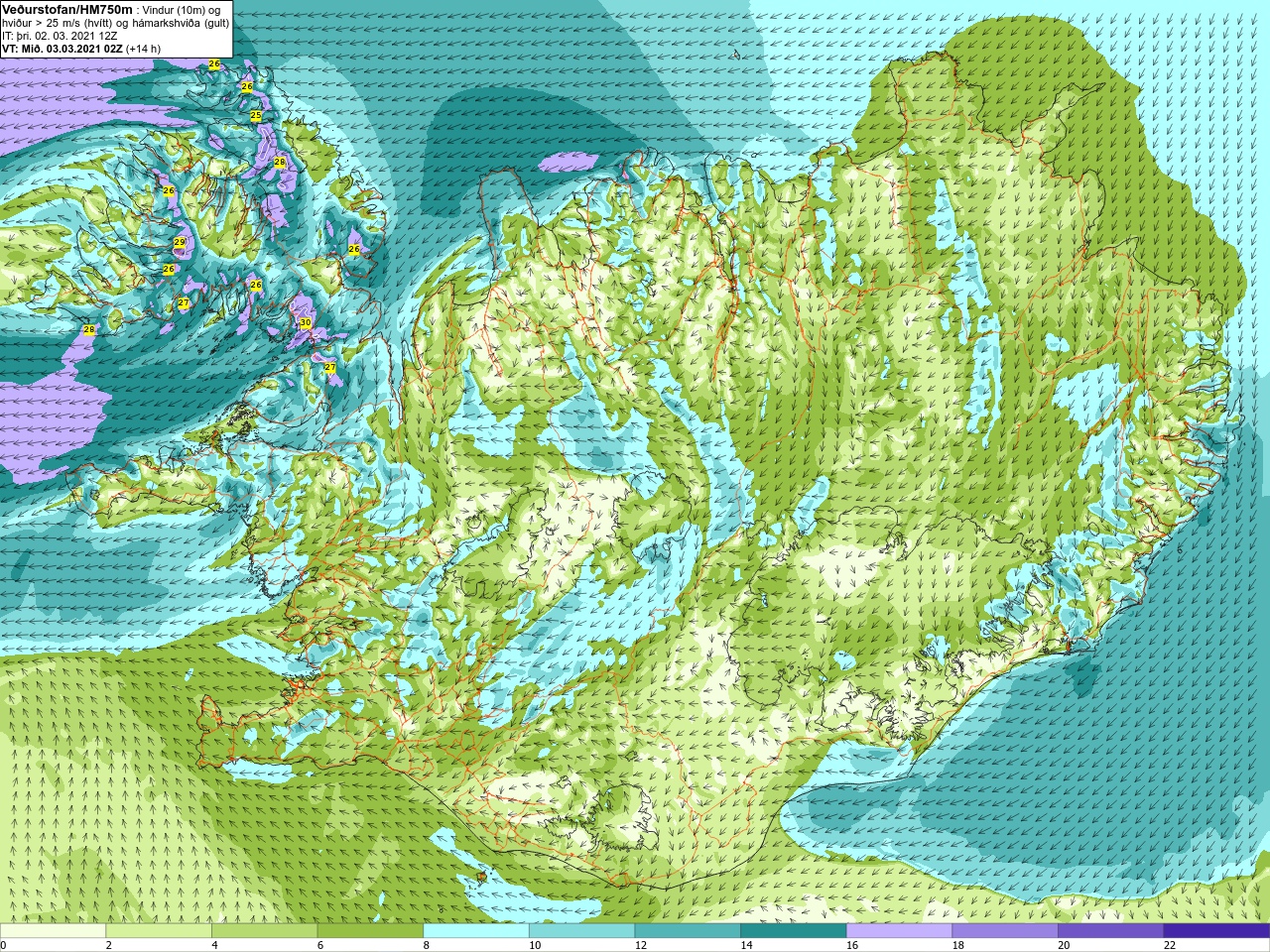Image resolution: width=1270 pixels, height=952 pixels.
Task: Click the legend scale number 22
Action: click(x=1170, y=945)
